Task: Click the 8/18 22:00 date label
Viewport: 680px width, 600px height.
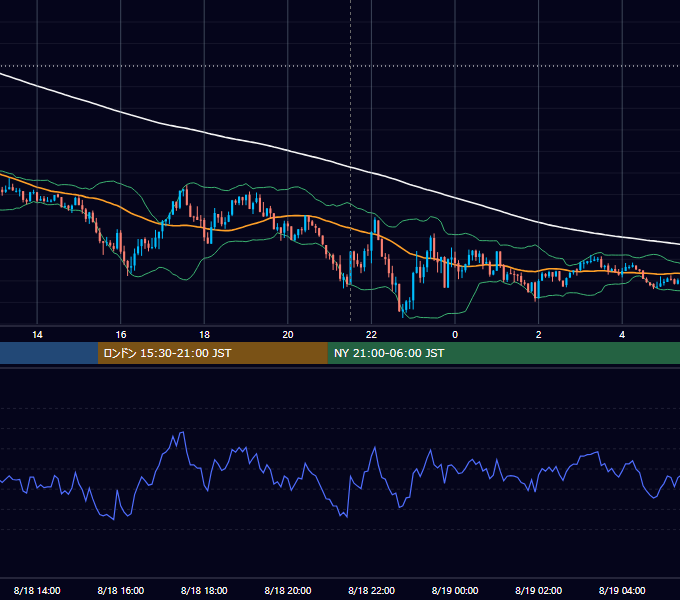Action: 372,590
